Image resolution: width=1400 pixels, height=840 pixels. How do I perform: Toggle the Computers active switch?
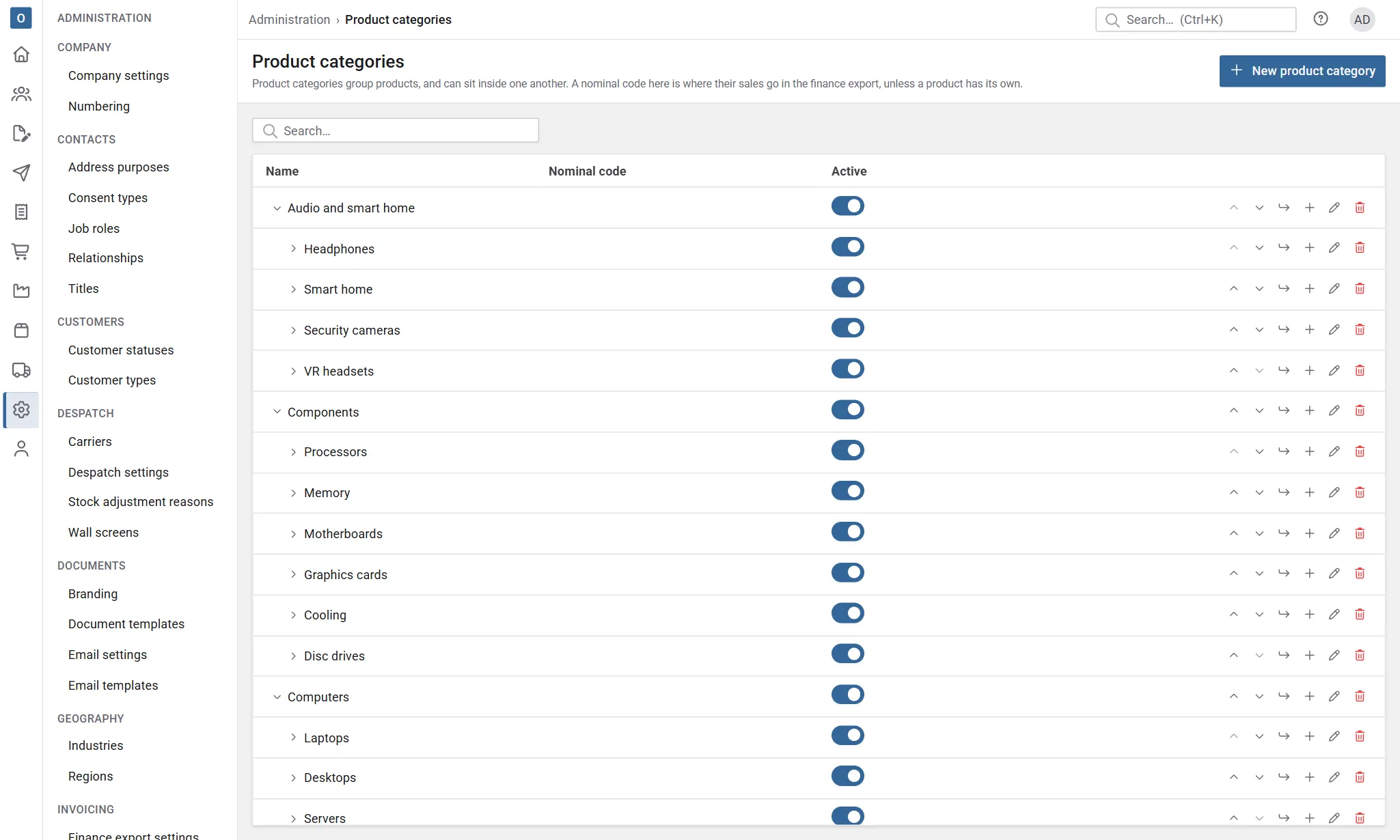pos(847,695)
